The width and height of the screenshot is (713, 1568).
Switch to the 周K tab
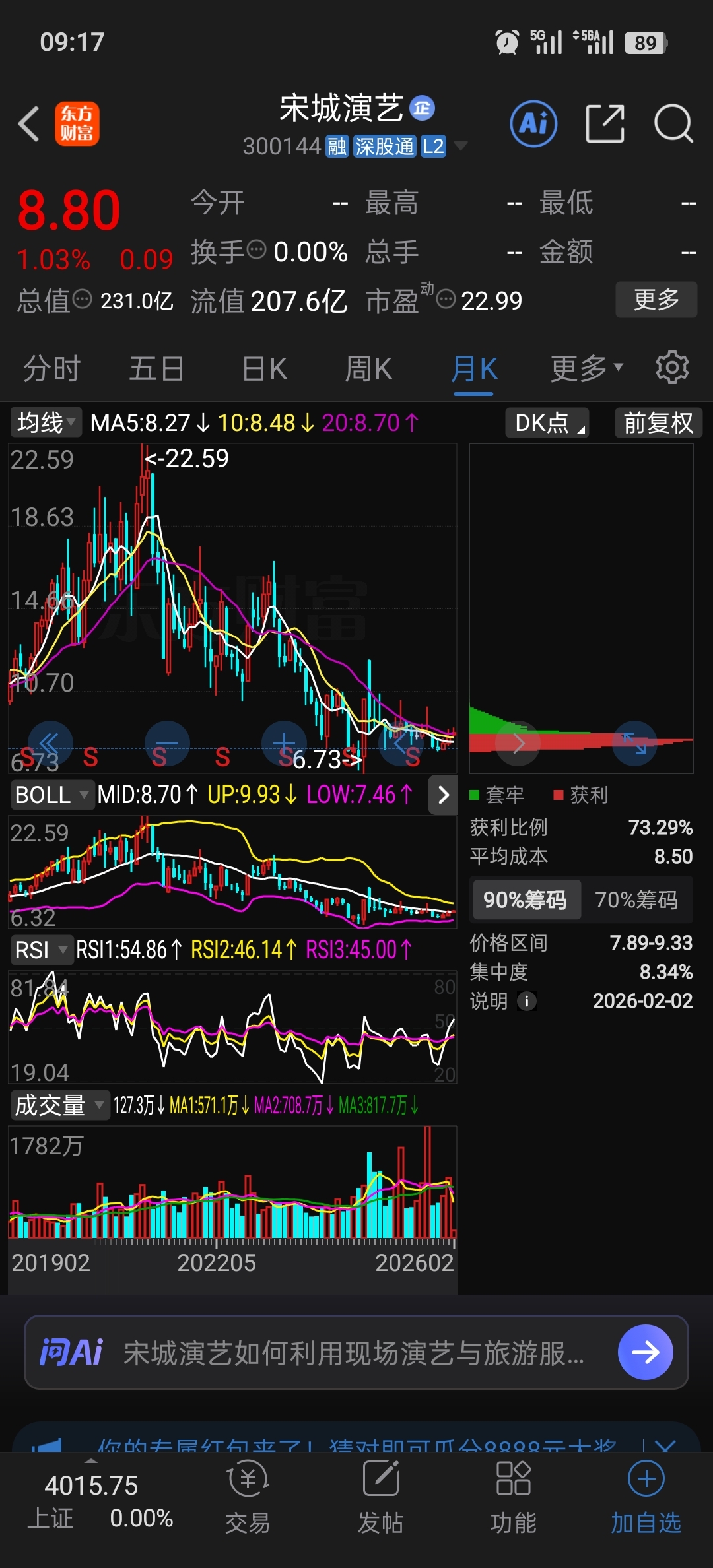tap(368, 368)
